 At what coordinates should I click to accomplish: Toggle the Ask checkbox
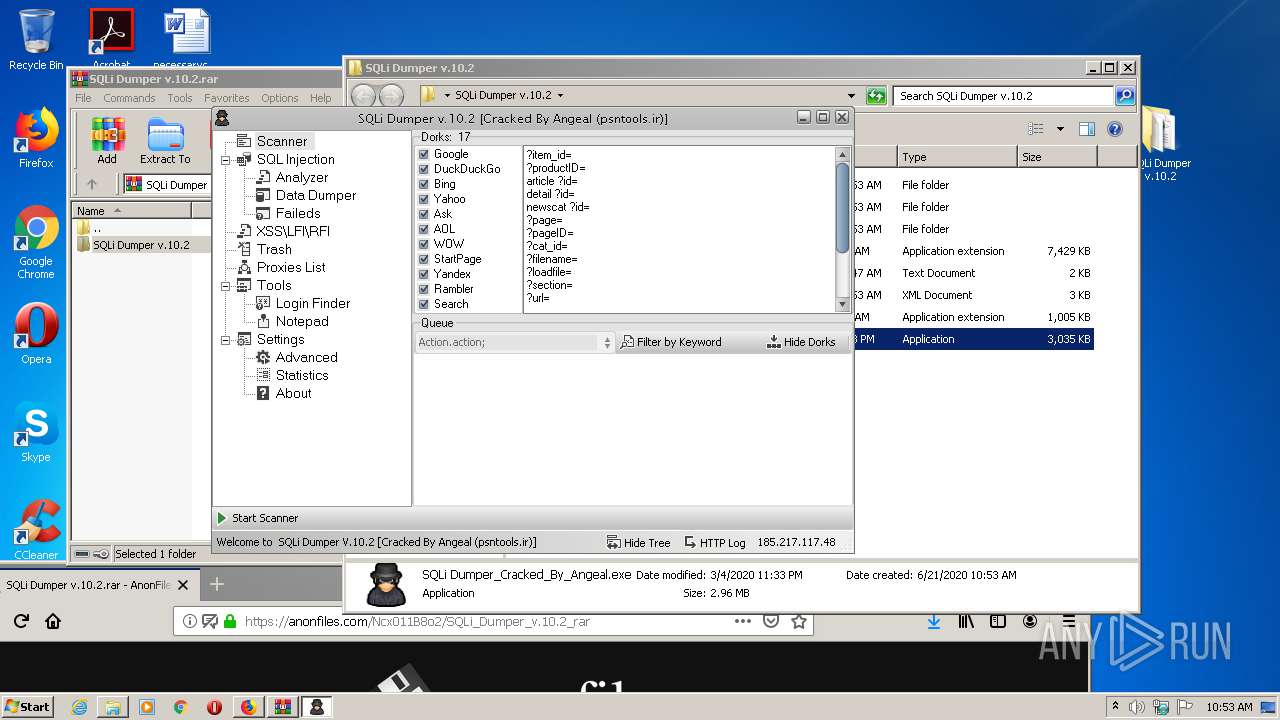point(424,214)
